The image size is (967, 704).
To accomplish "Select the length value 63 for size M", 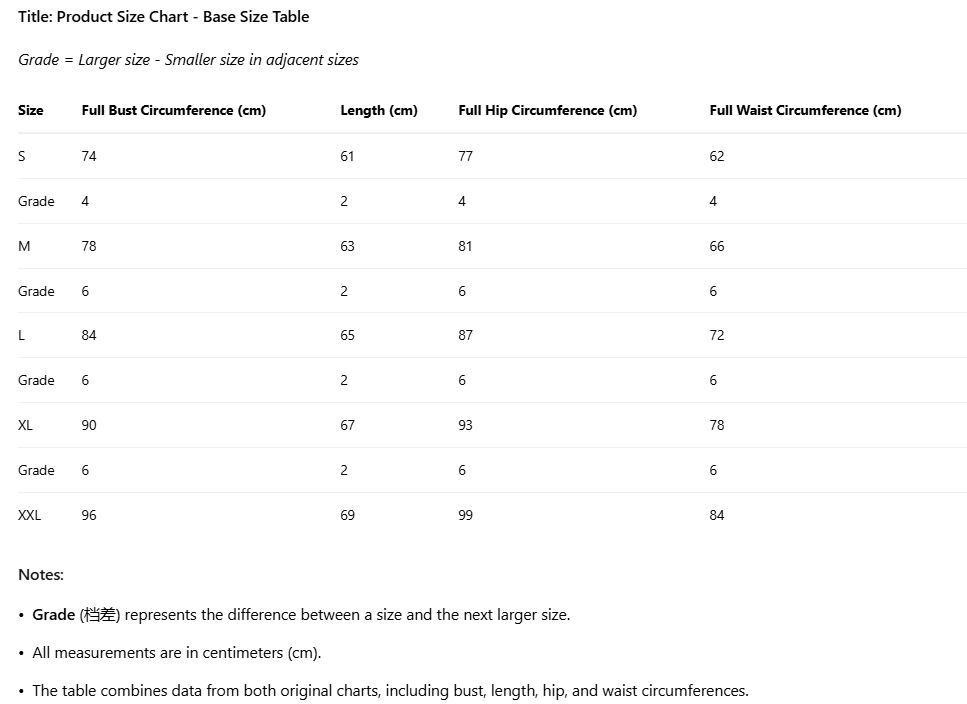I will 347,246.
